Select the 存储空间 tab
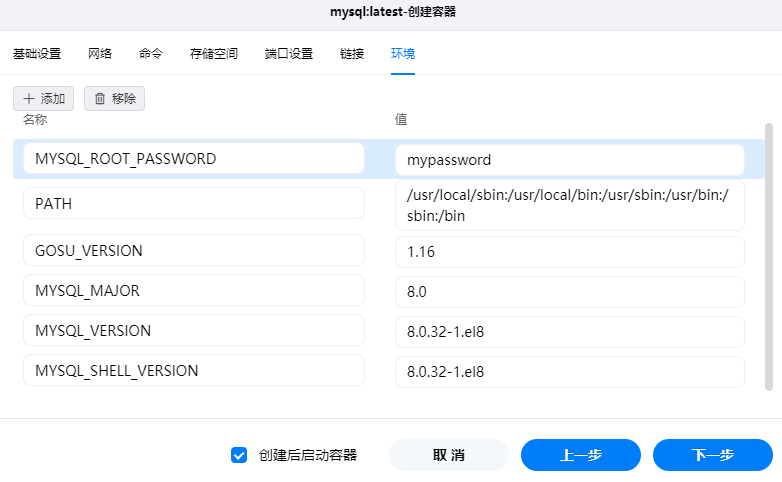This screenshot has width=782, height=482. [214, 53]
